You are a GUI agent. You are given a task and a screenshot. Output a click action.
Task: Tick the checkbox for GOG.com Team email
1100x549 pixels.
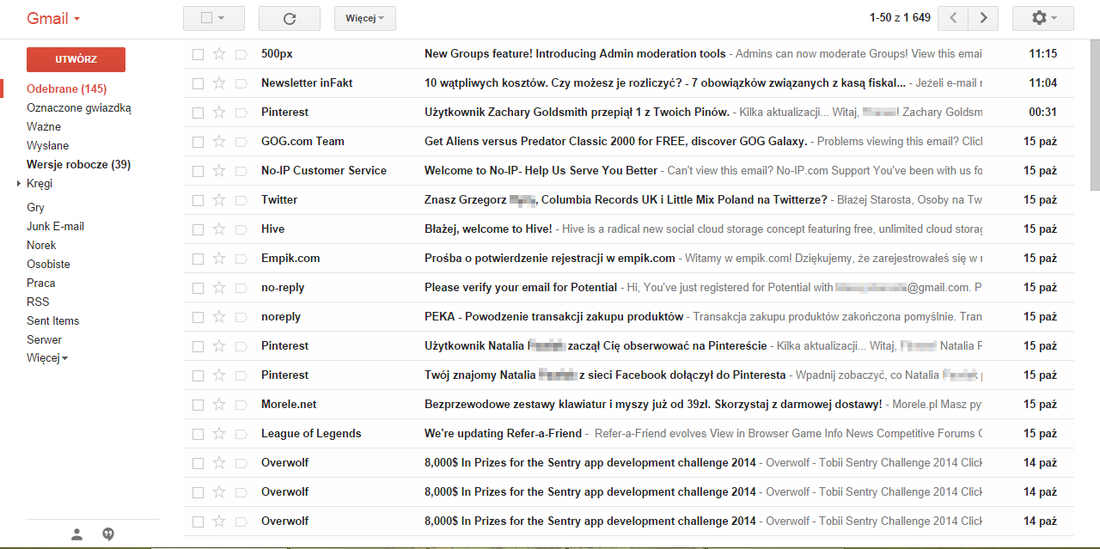point(198,142)
